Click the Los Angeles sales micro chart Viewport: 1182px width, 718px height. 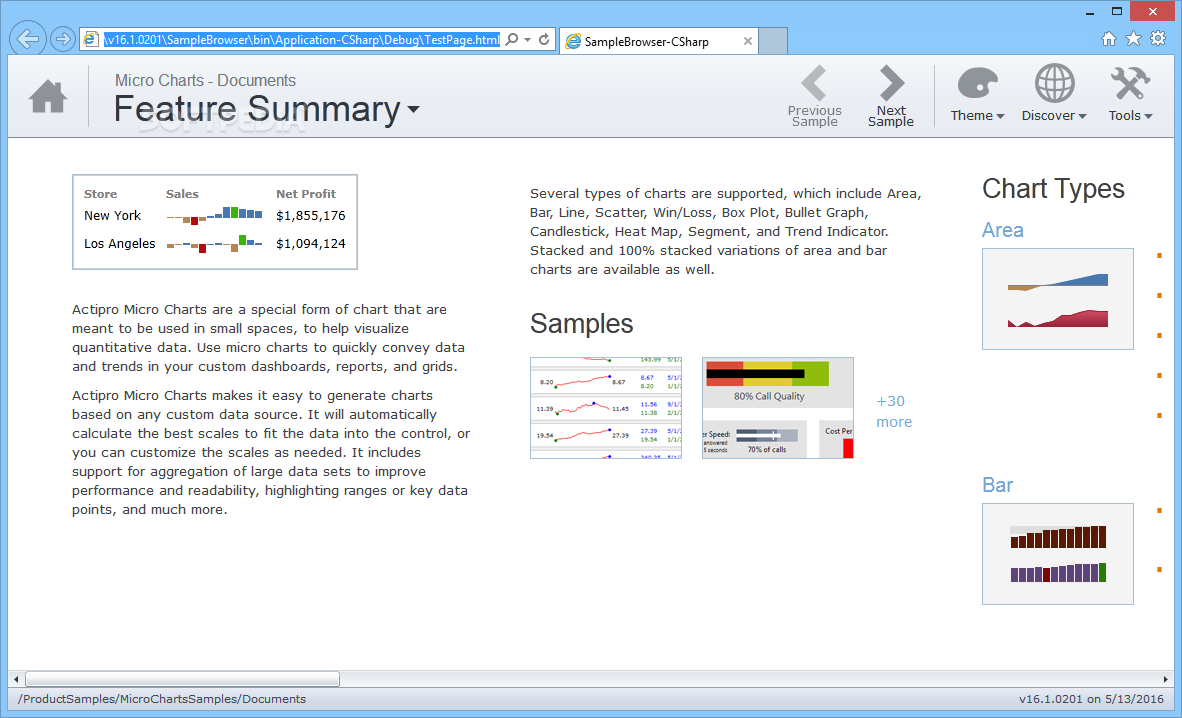coord(214,244)
